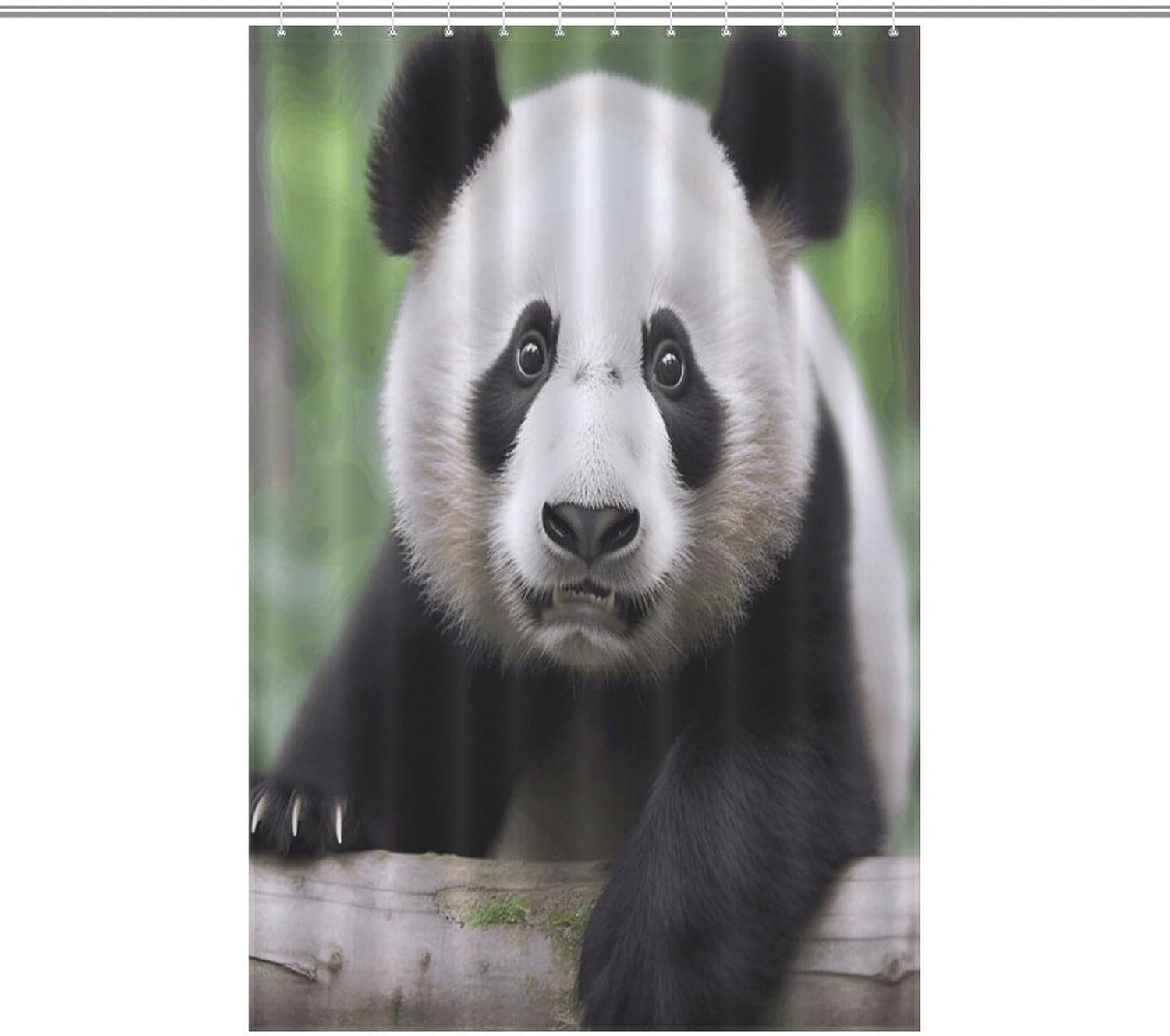Click the panda's left-side eye
This screenshot has width=1170, height=1036.
[532, 357]
